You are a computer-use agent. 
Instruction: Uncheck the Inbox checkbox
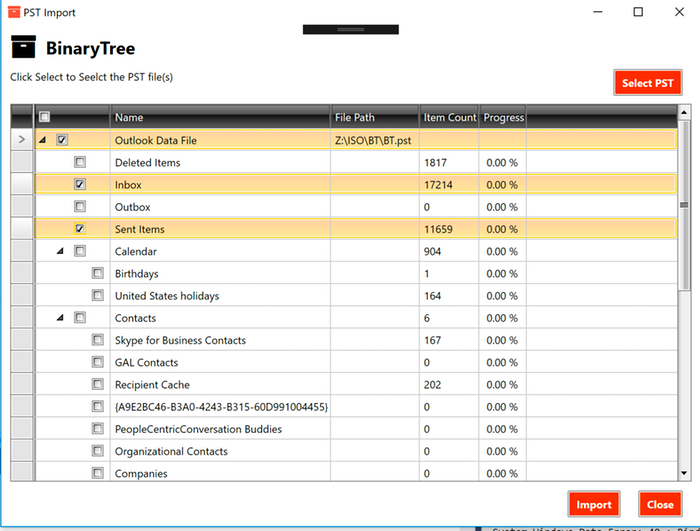[80, 184]
